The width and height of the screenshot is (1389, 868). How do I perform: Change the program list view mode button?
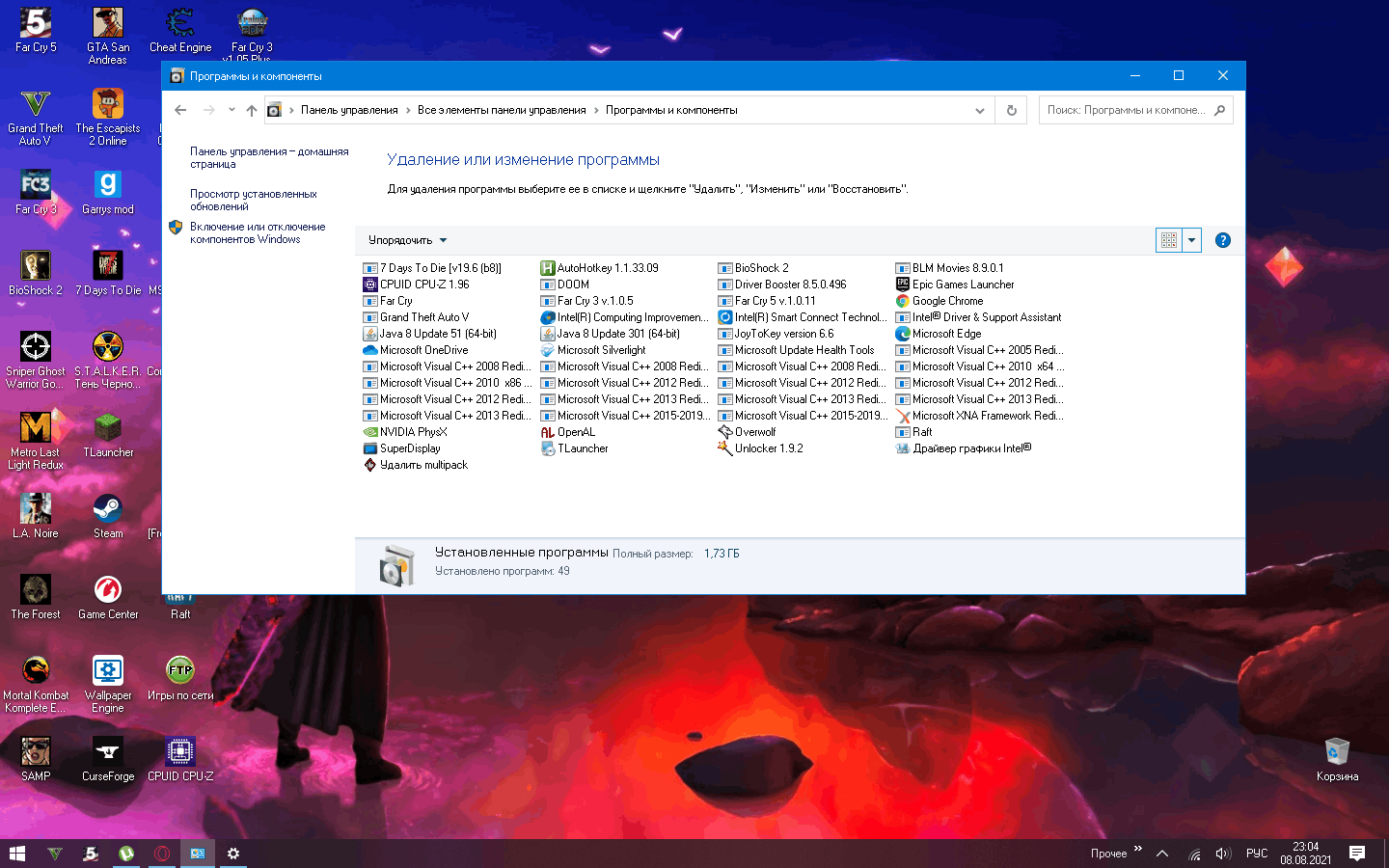[1169, 240]
